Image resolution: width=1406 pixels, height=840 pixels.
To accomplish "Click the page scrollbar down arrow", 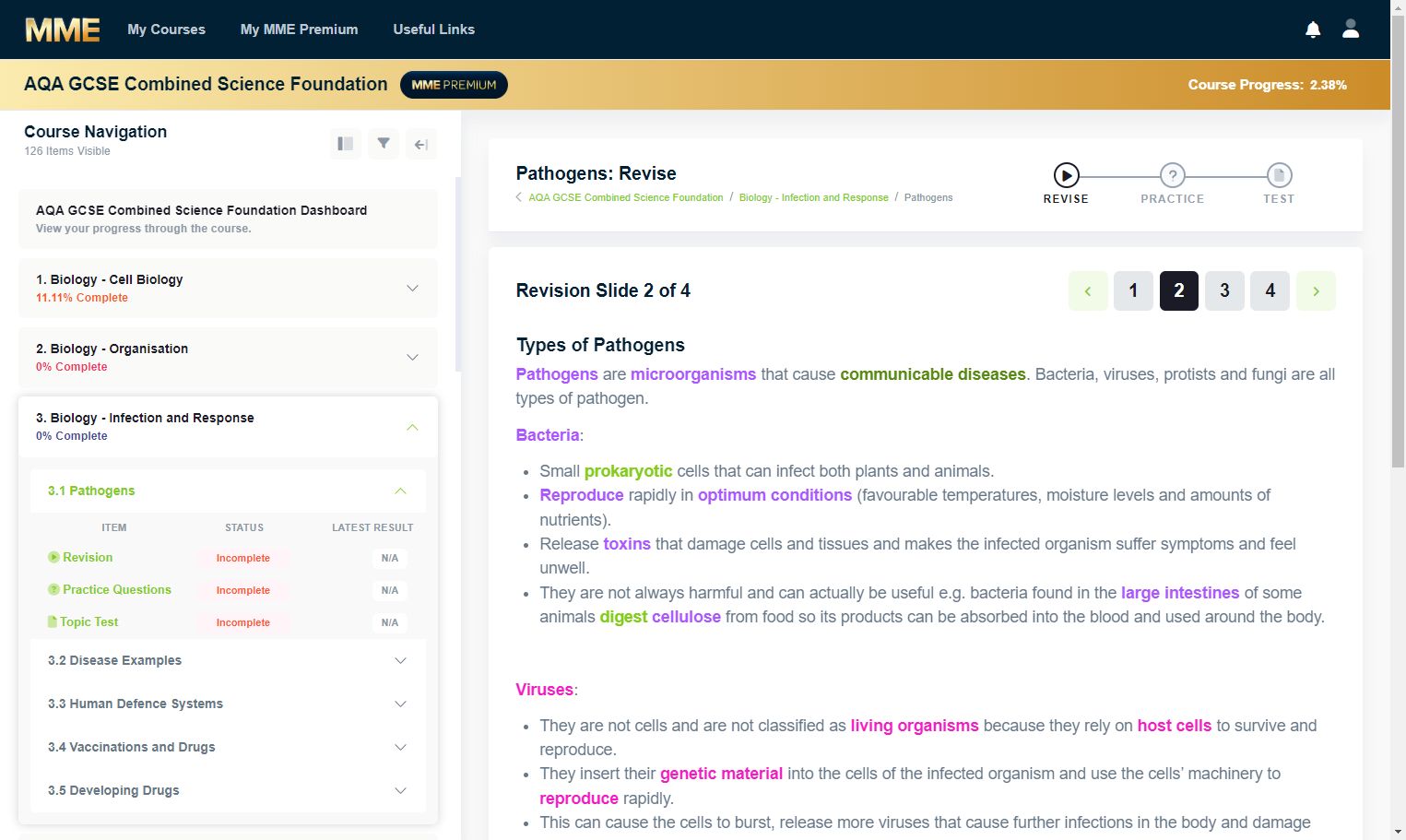I will [x=1398, y=832].
